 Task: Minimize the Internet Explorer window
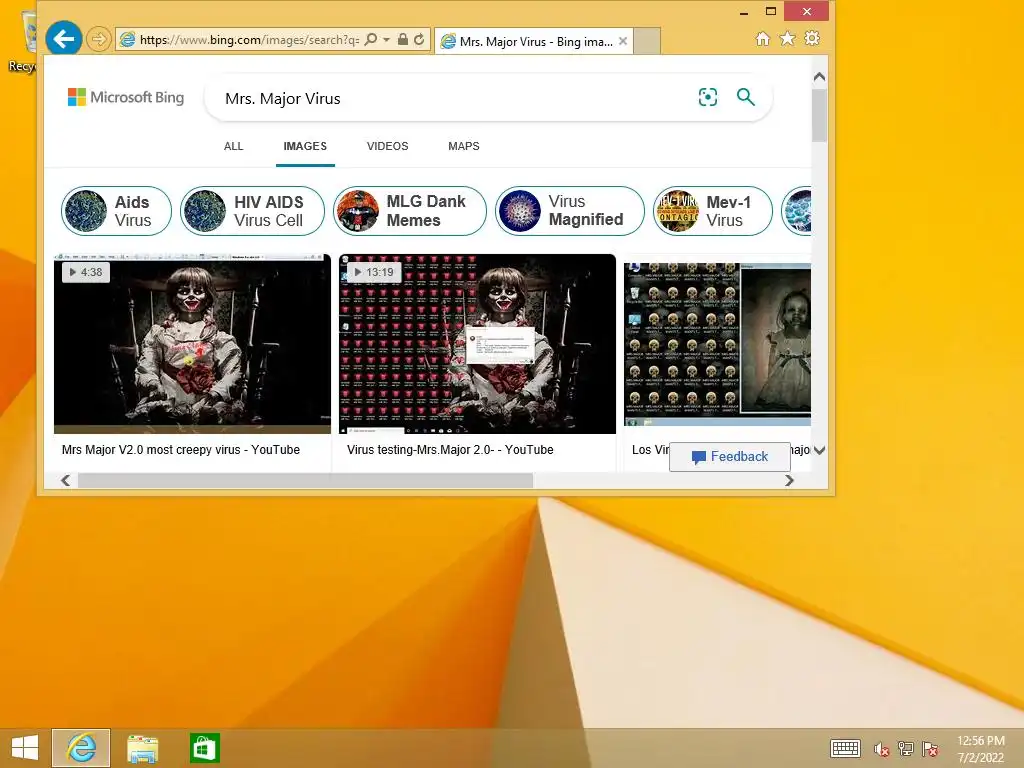tap(744, 12)
